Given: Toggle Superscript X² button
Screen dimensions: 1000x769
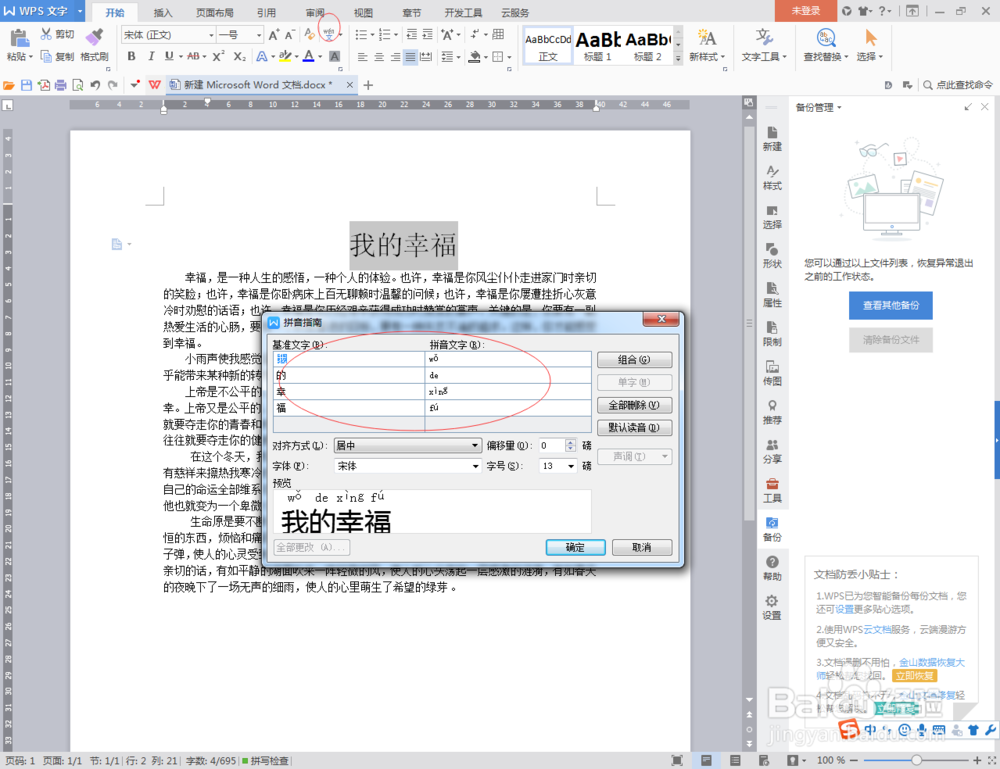Looking at the screenshot, I should (218, 56).
